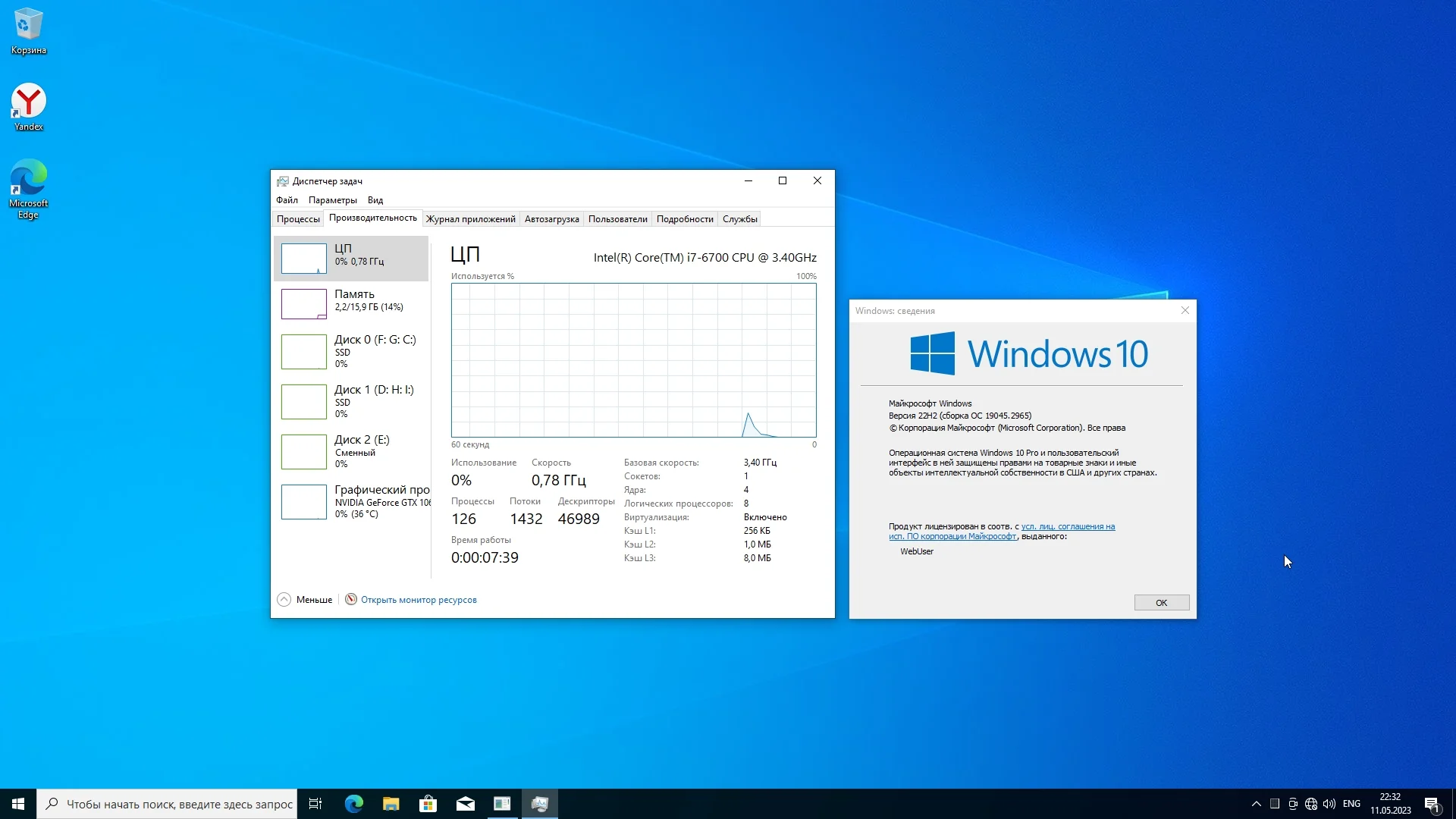1456x819 pixels.
Task: Open Microsoft Store from the taskbar
Action: pos(428,804)
